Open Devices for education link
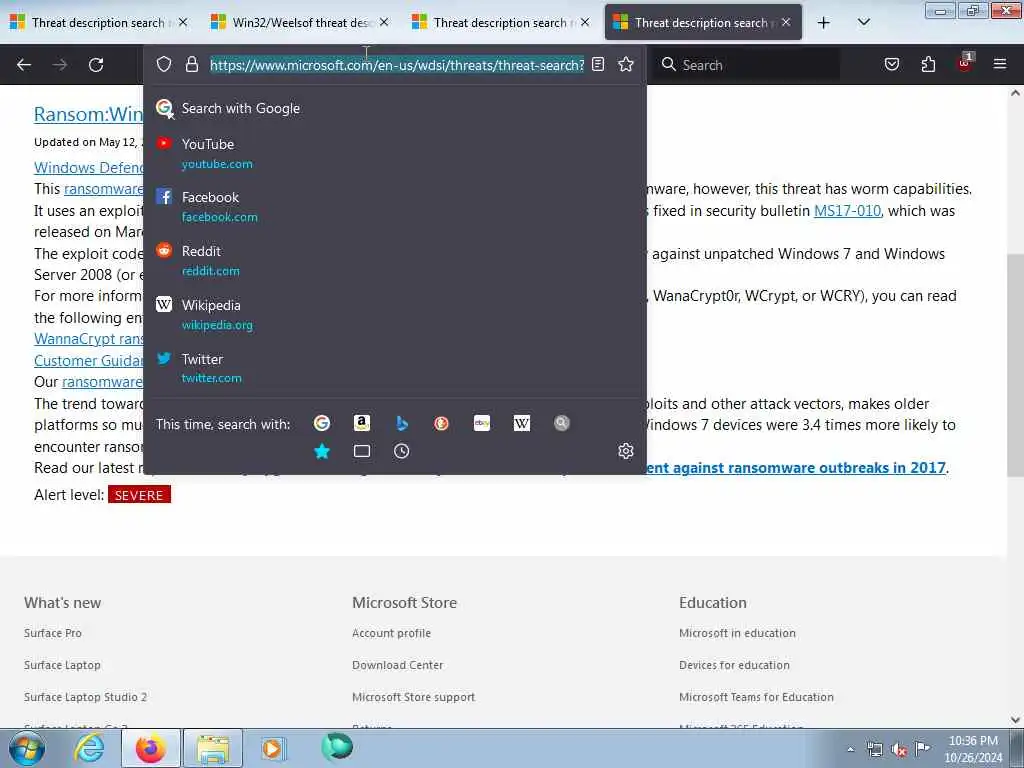The image size is (1024, 768). [734, 665]
